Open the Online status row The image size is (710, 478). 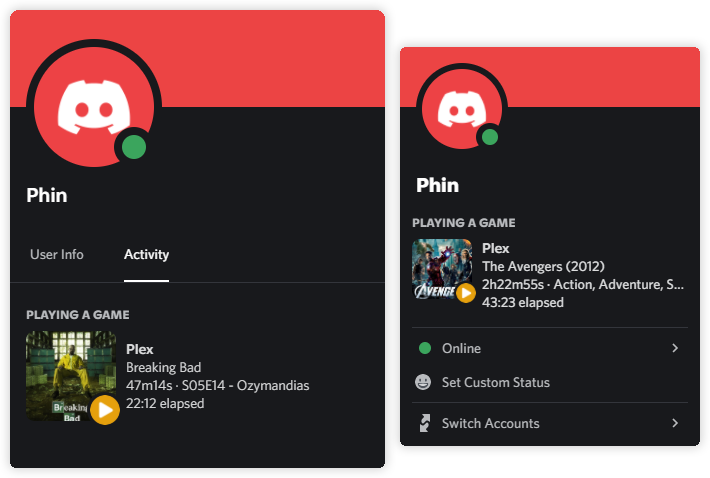[x=550, y=348]
